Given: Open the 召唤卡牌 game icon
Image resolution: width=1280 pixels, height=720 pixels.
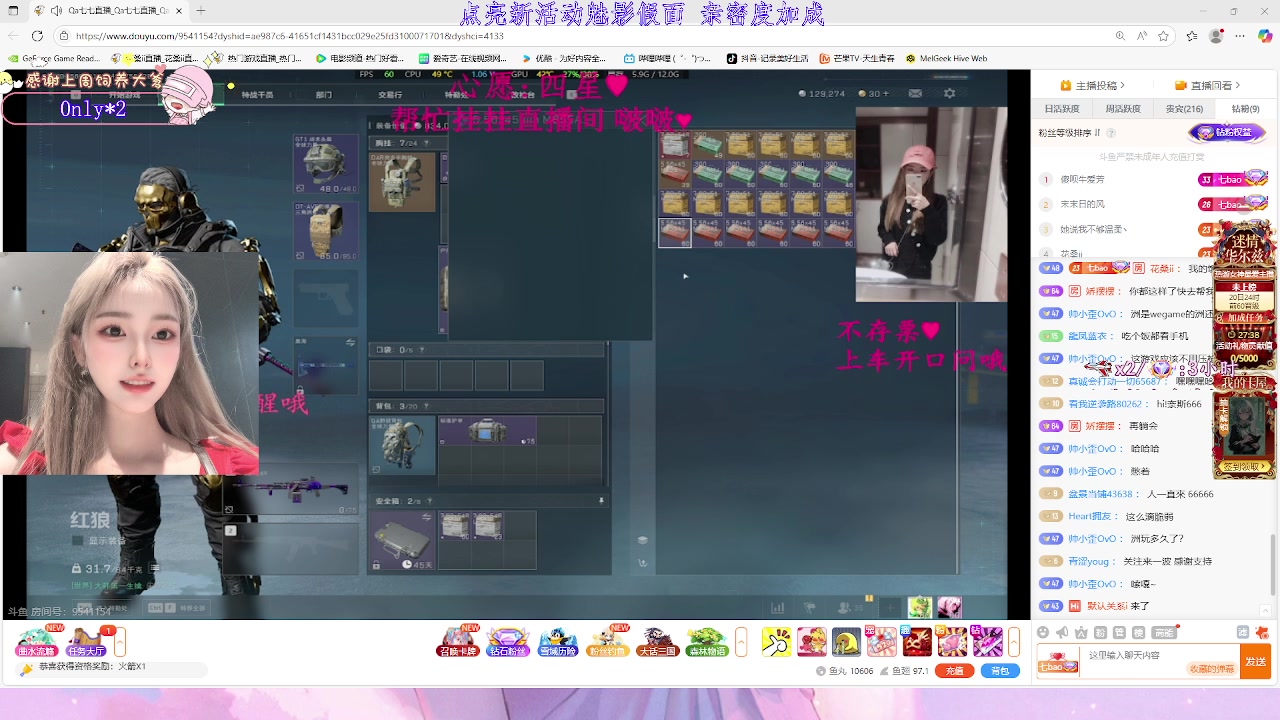Looking at the screenshot, I should 458,641.
